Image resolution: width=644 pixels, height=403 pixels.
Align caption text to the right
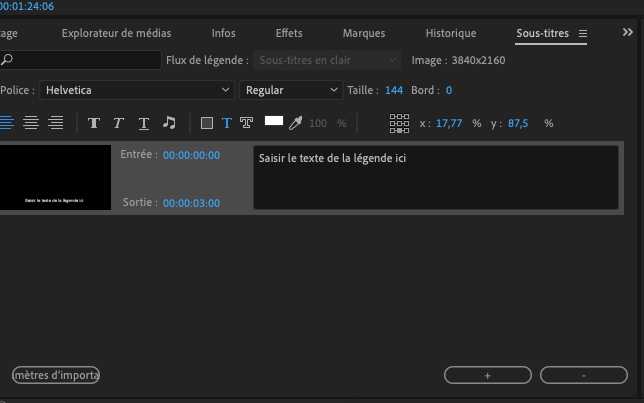(x=55, y=122)
